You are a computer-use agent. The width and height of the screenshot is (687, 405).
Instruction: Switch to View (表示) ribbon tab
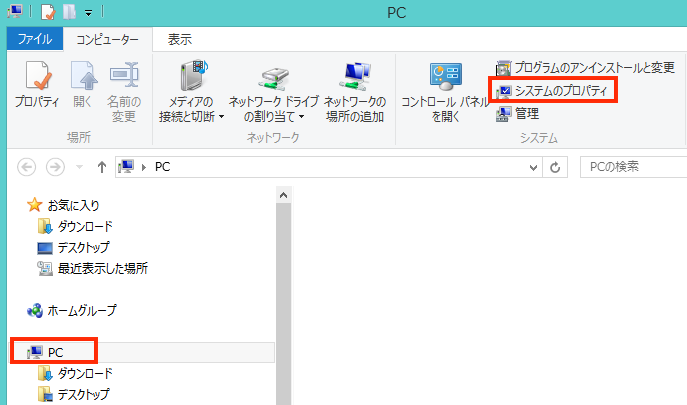(180, 39)
